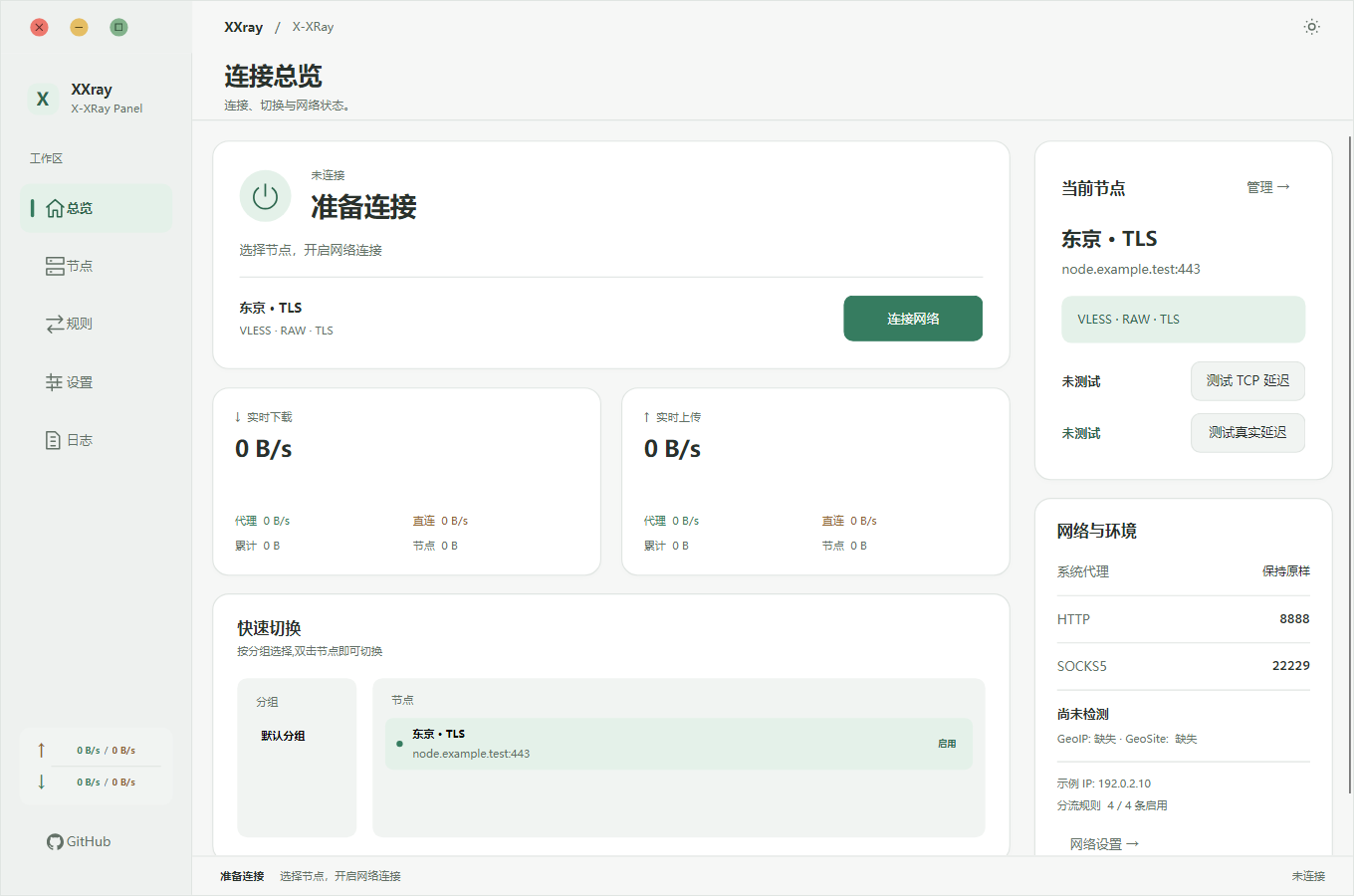The image size is (1354, 896).
Task: Click the 连接网络 connect button
Action: [913, 319]
